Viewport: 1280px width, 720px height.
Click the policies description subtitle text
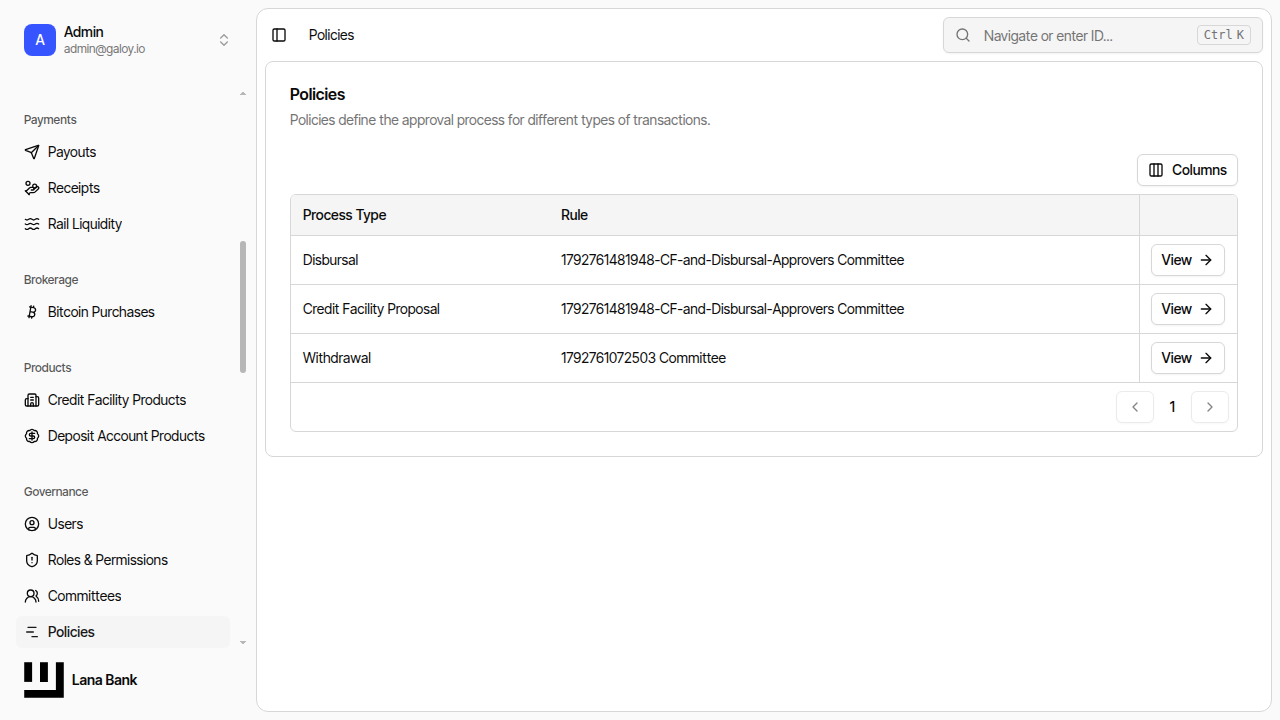tap(500, 120)
